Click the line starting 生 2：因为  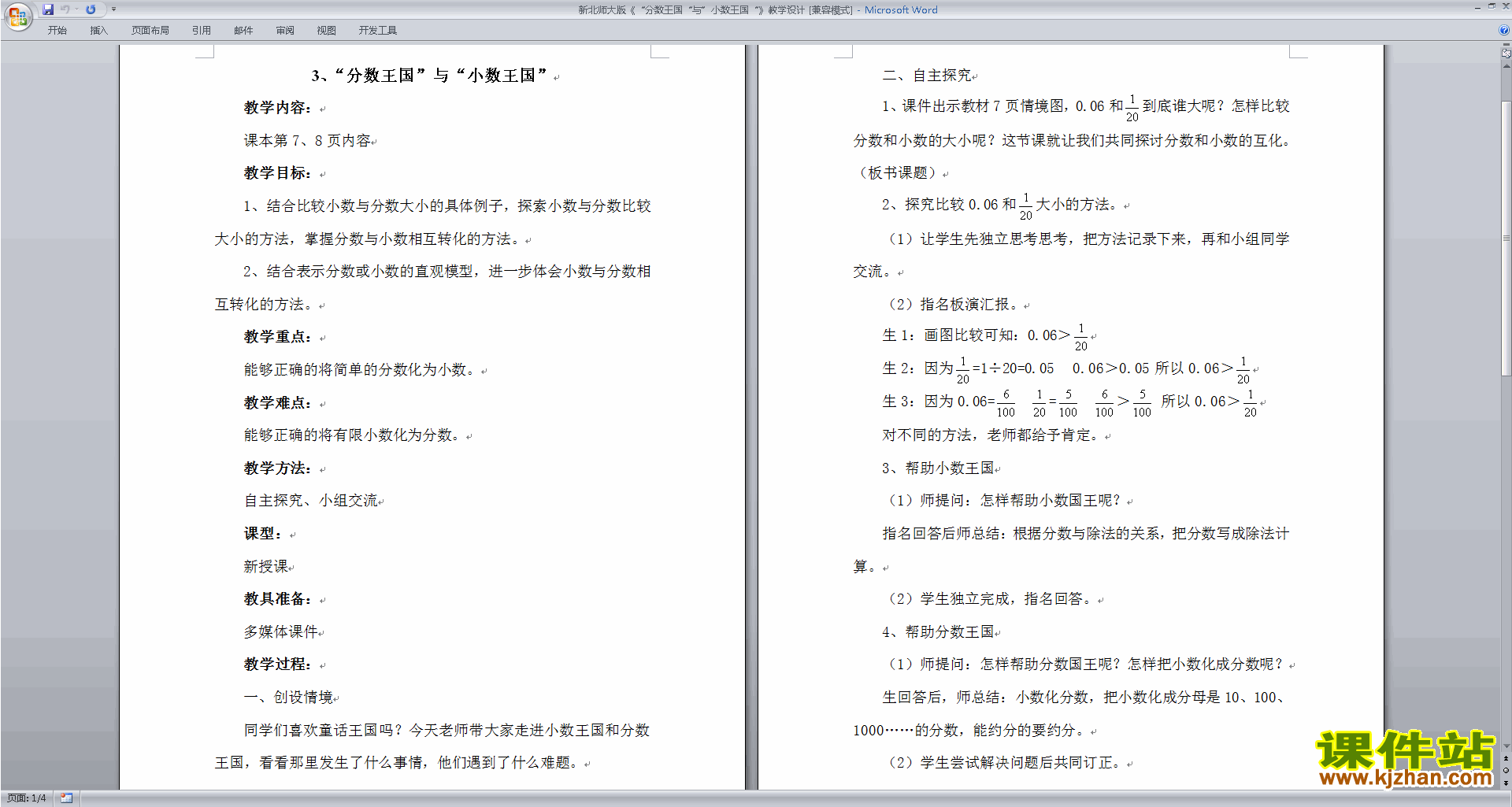(1067, 369)
